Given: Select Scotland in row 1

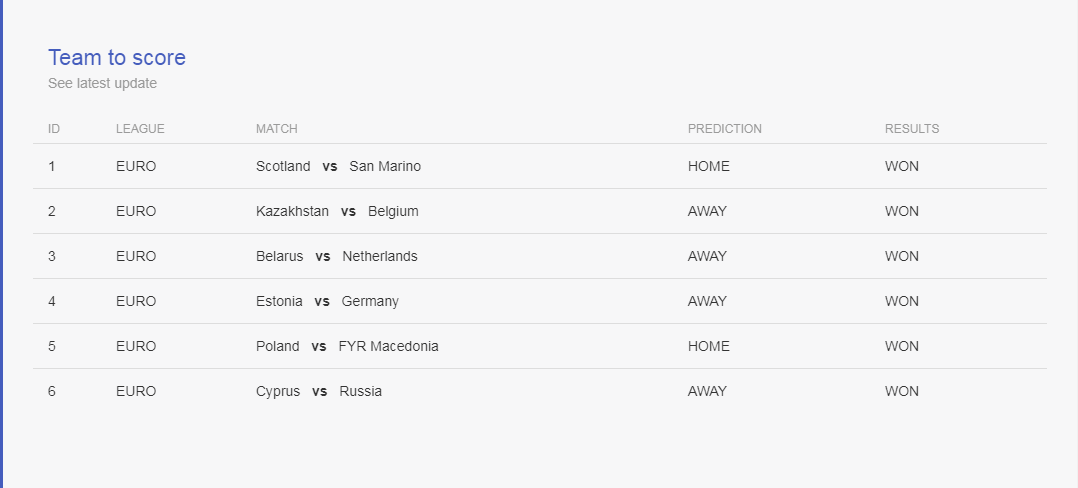Looking at the screenshot, I should tap(283, 166).
